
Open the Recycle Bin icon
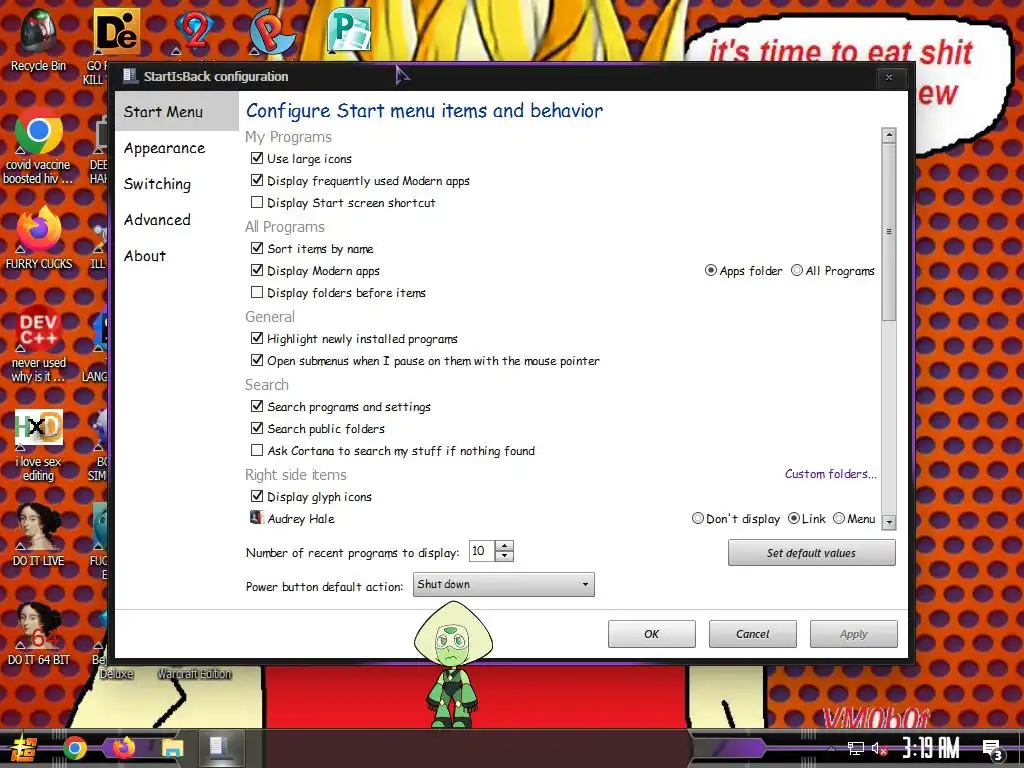click(39, 31)
